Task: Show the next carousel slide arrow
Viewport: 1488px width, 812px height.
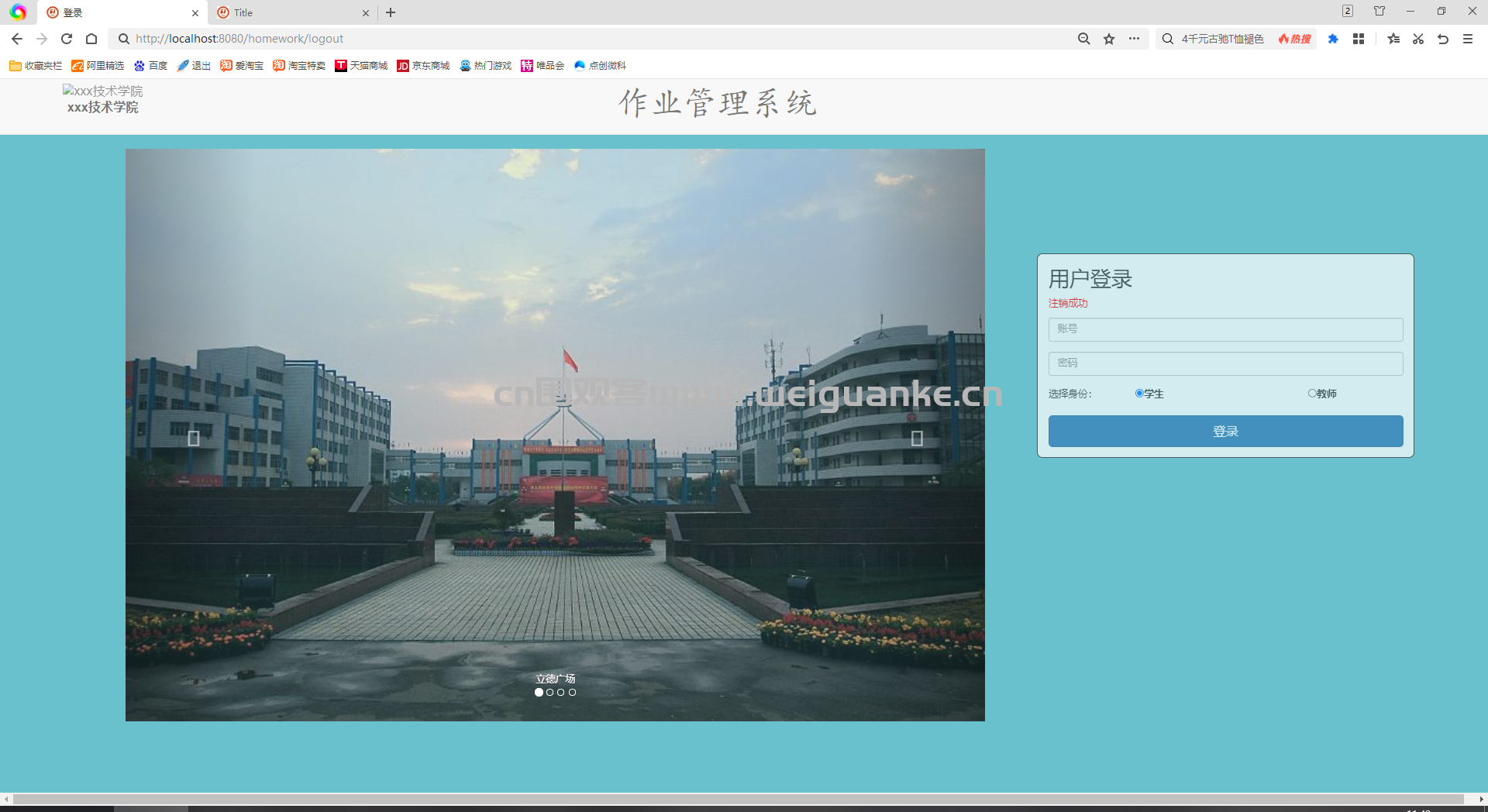Action: point(917,439)
